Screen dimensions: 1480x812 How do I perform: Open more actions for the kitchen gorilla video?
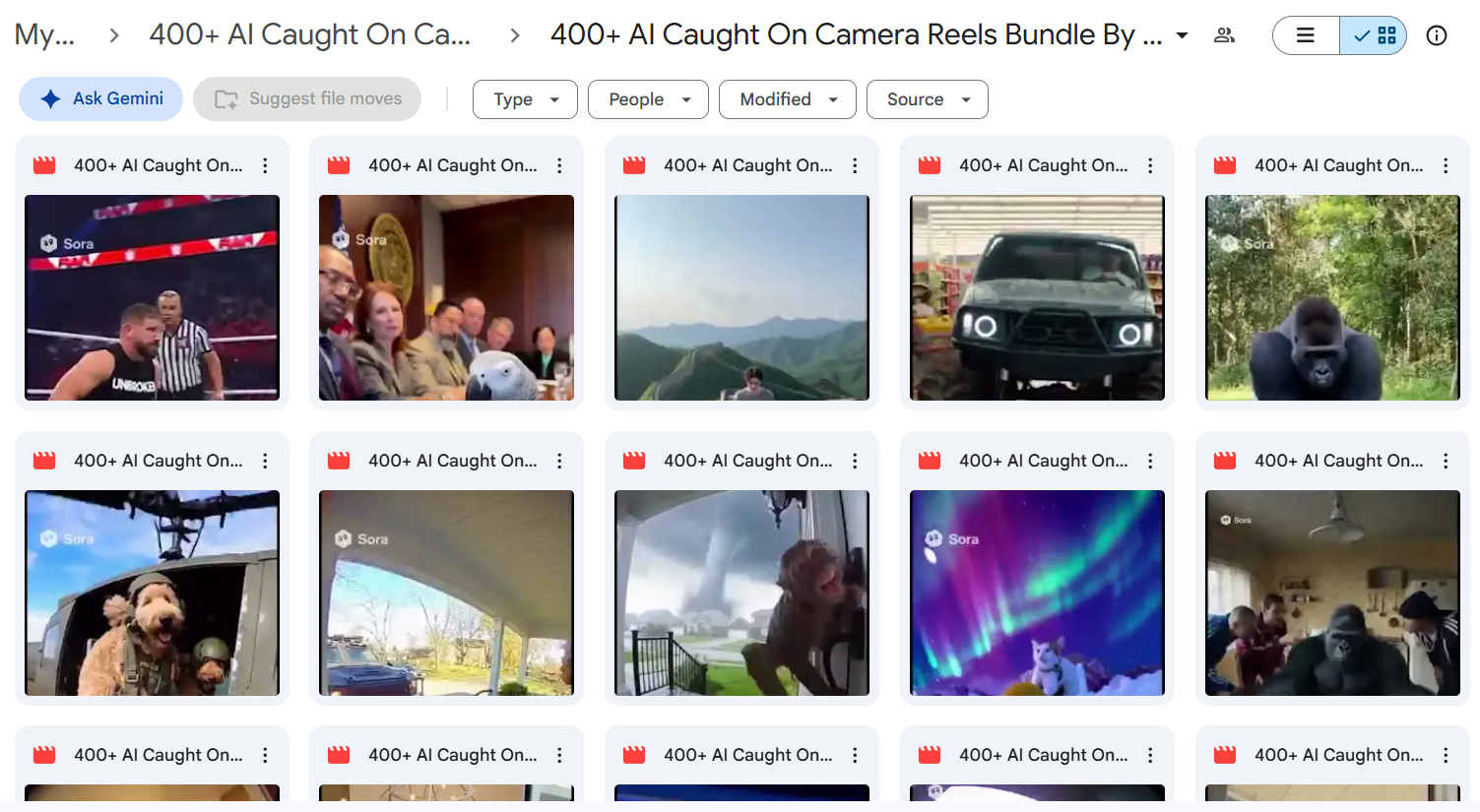tap(1446, 461)
